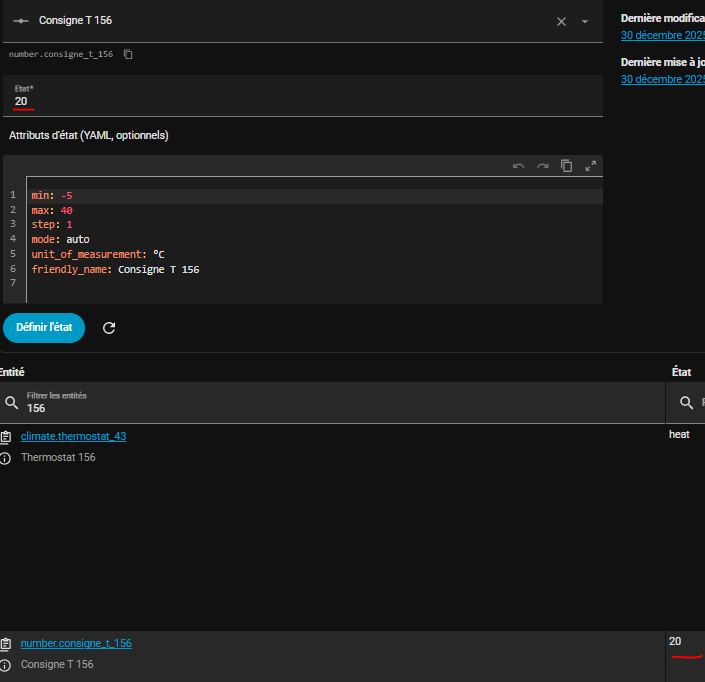Refresh the entity state with reload icon
This screenshot has height=682, width=705.
(x=109, y=328)
